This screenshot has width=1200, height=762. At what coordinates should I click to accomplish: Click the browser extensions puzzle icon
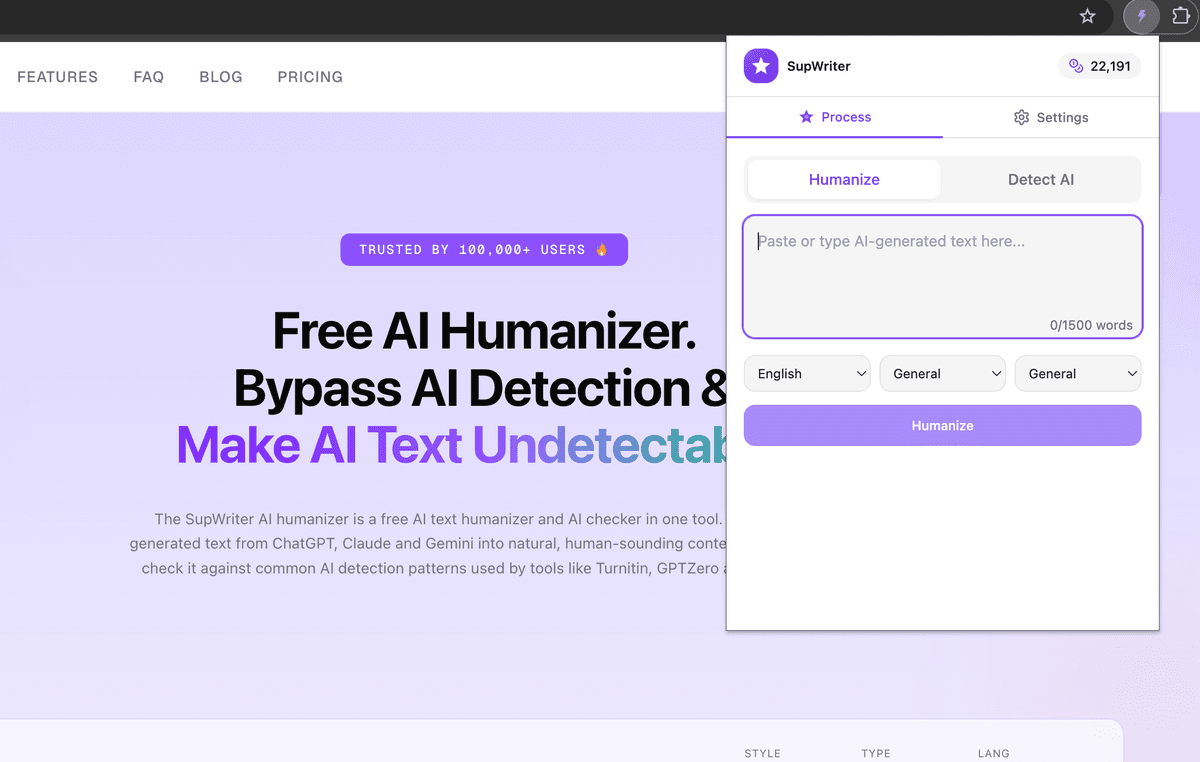click(x=1181, y=17)
